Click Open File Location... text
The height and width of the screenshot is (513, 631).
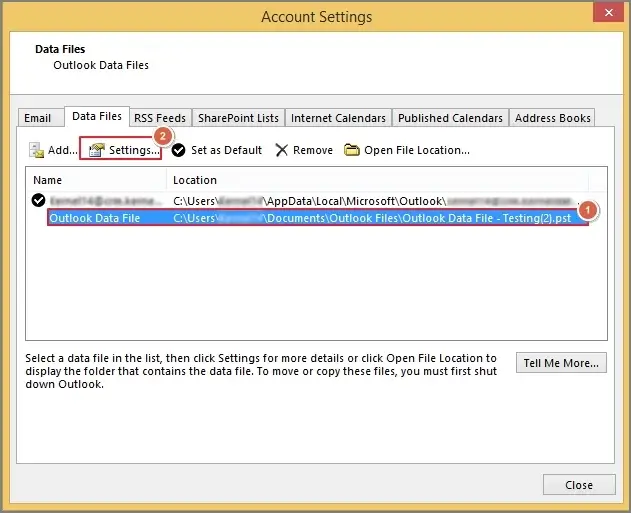(417, 150)
